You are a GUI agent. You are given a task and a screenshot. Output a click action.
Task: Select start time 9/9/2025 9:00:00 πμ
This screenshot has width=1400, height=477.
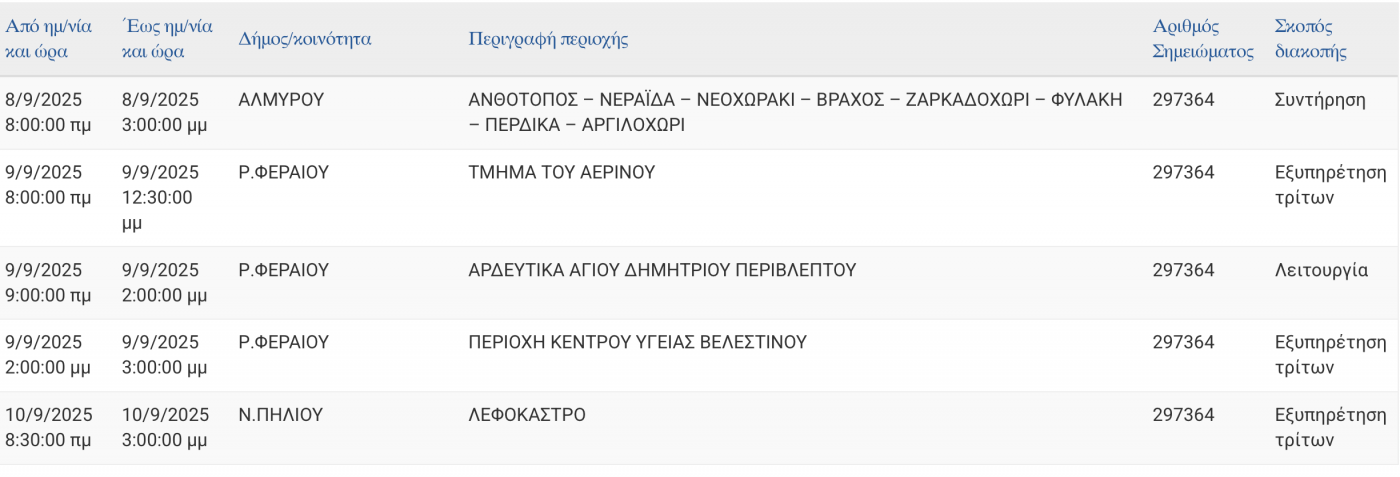point(48,282)
